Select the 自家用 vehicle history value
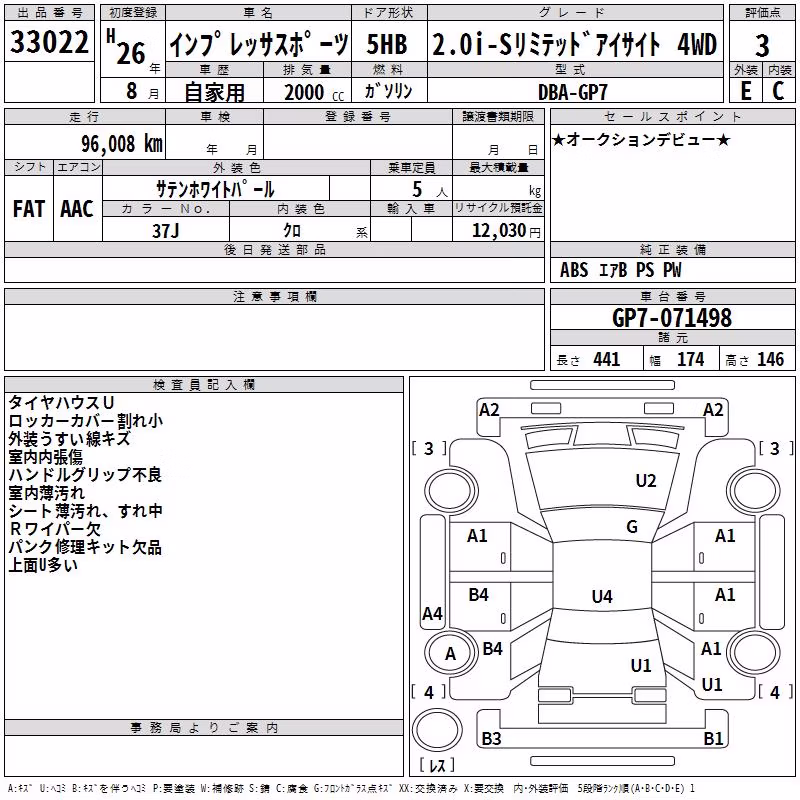The image size is (800, 800). 214,92
